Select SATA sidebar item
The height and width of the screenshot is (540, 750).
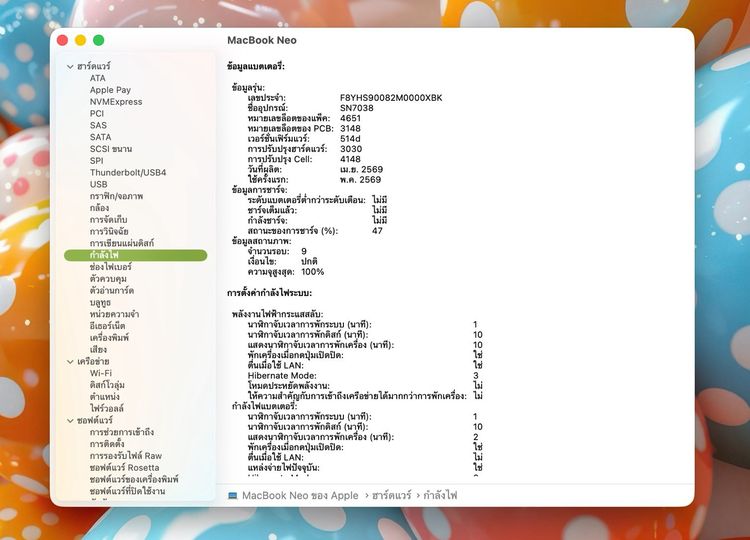pos(100,137)
